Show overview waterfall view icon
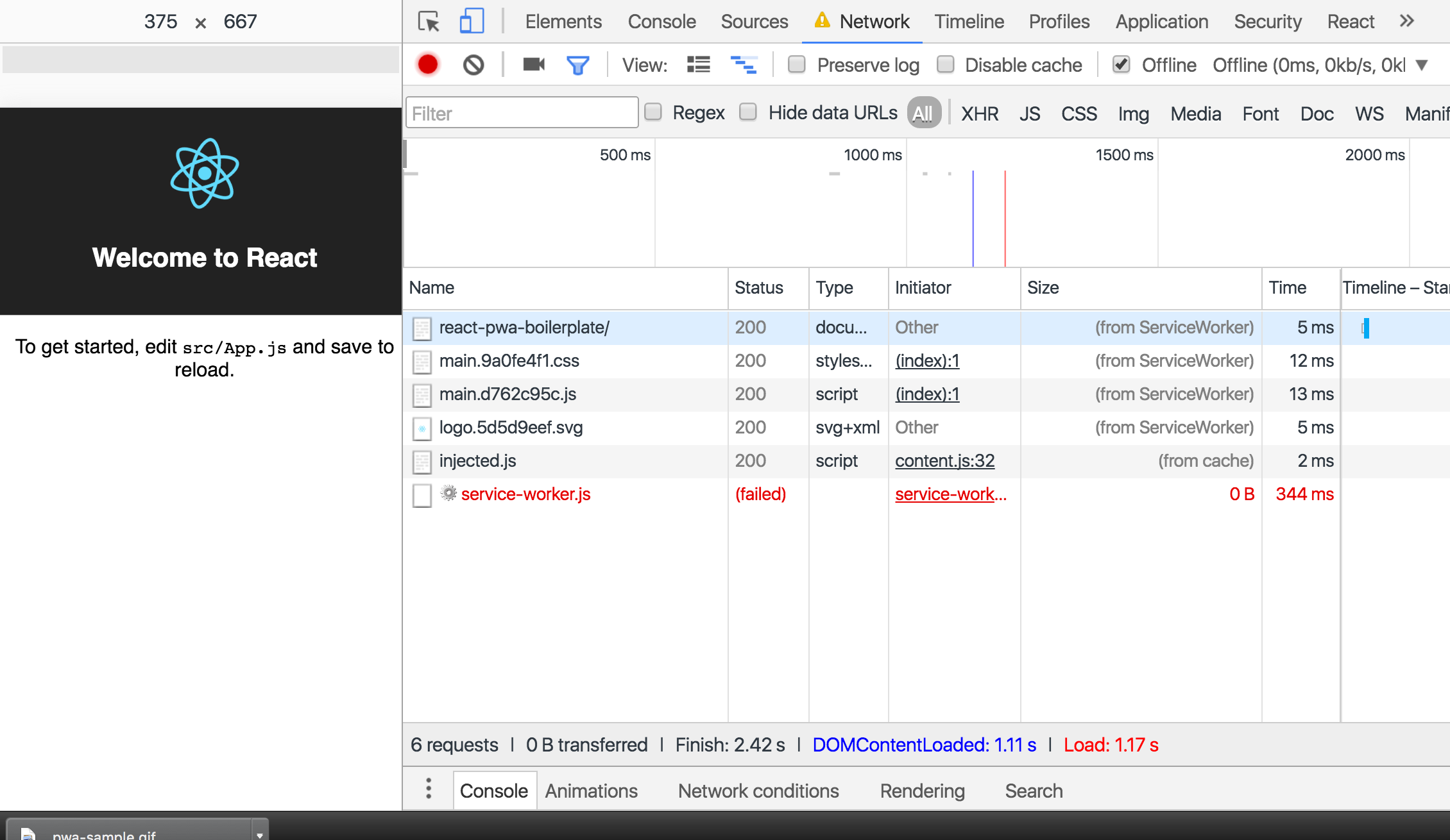Screen dimensions: 1450x840 [x=744, y=65]
